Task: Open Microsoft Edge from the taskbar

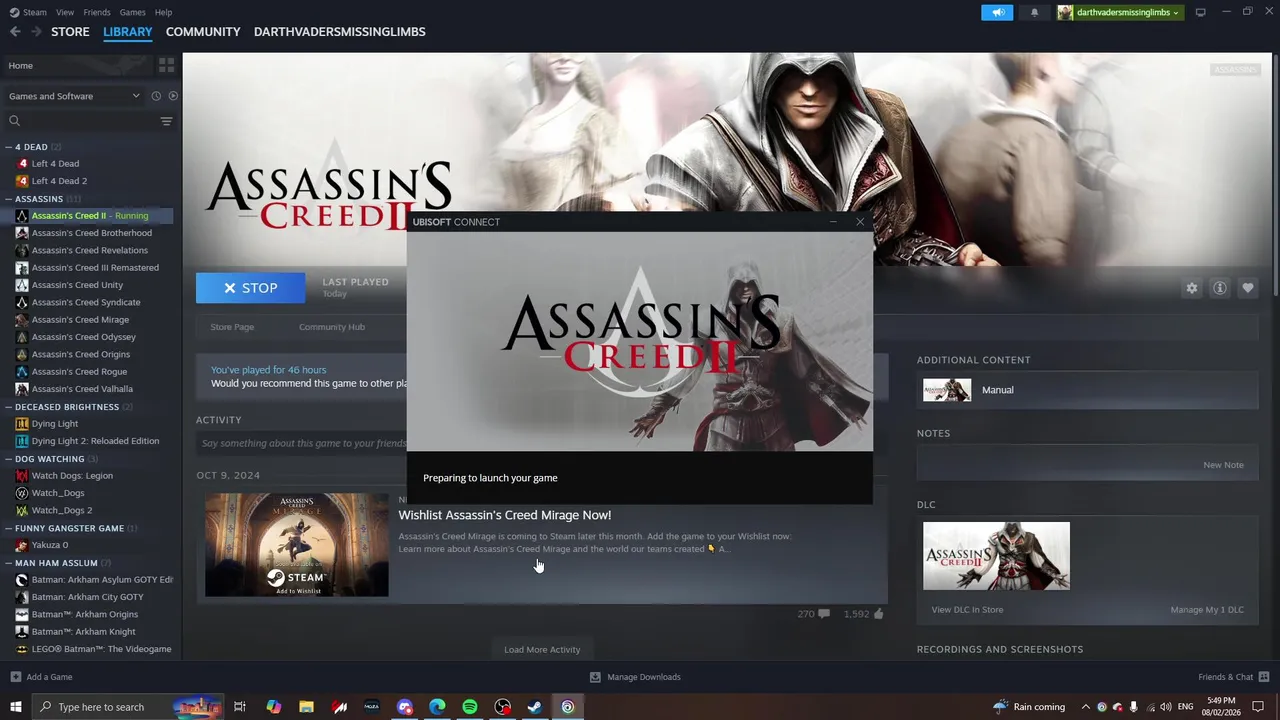Action: [x=437, y=707]
